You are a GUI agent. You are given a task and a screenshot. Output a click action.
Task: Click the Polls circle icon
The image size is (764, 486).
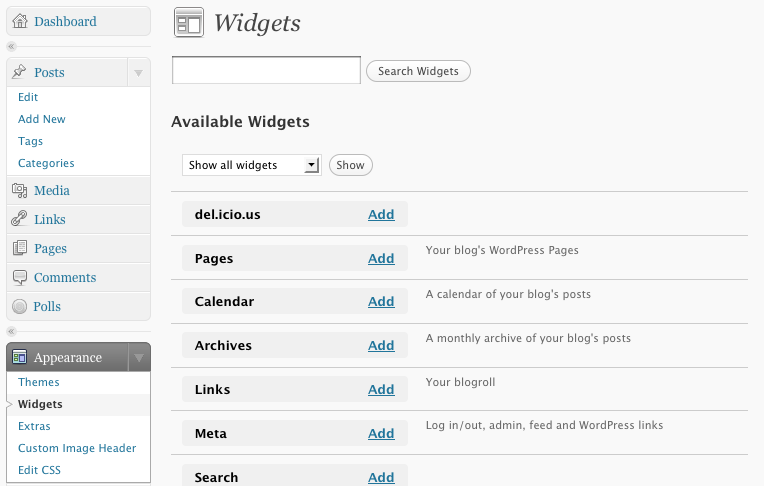(x=19, y=306)
